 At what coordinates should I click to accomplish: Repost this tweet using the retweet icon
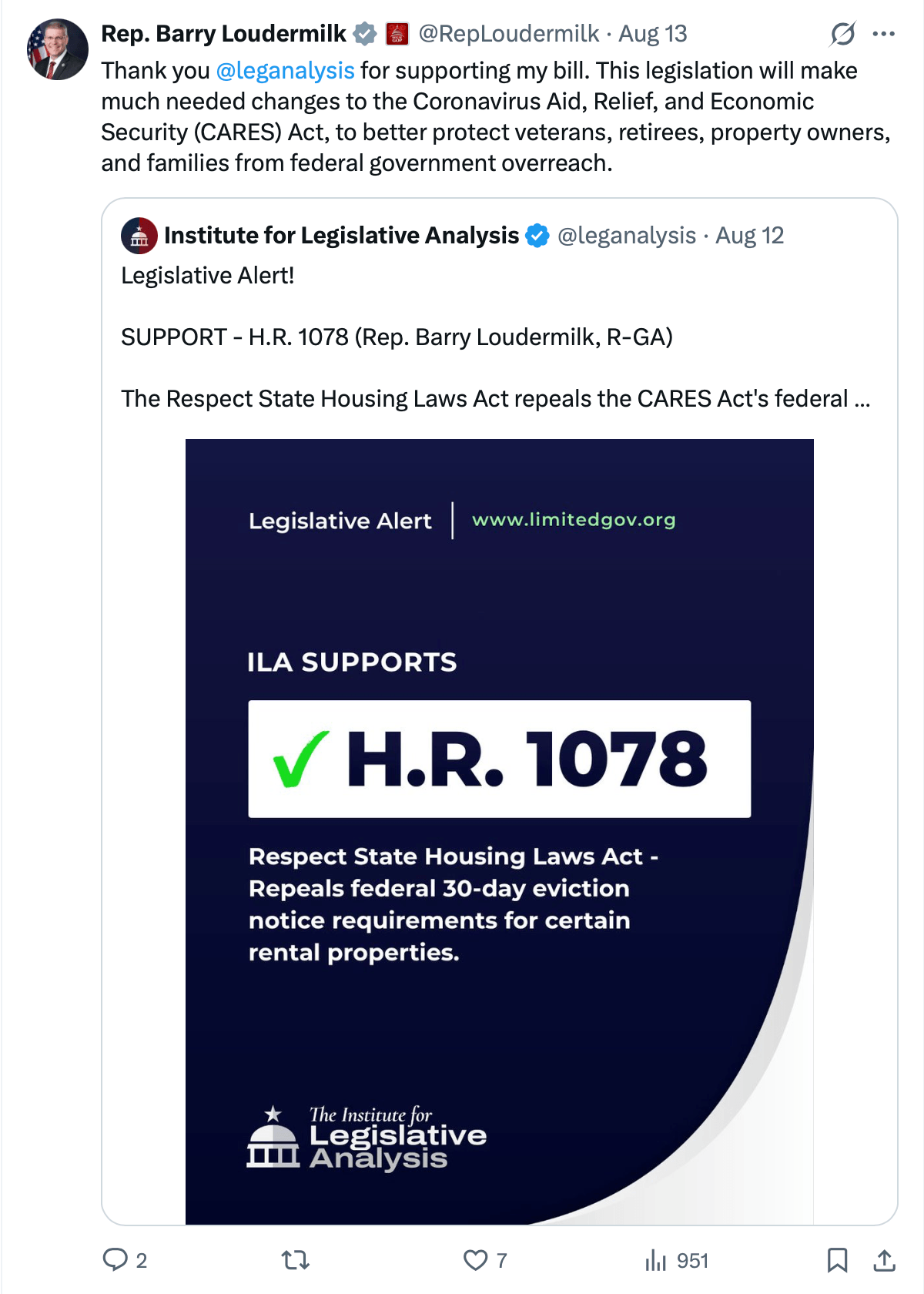pos(296,1260)
